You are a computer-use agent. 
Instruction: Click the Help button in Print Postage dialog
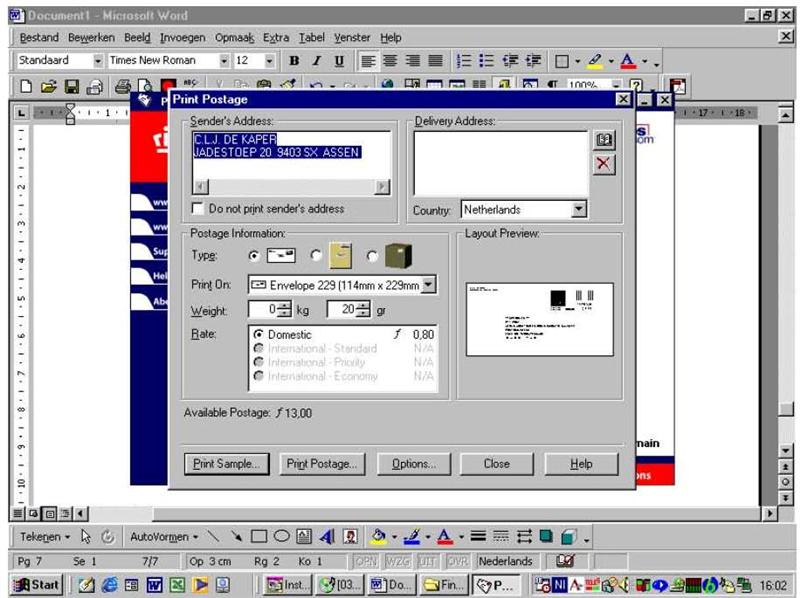581,464
